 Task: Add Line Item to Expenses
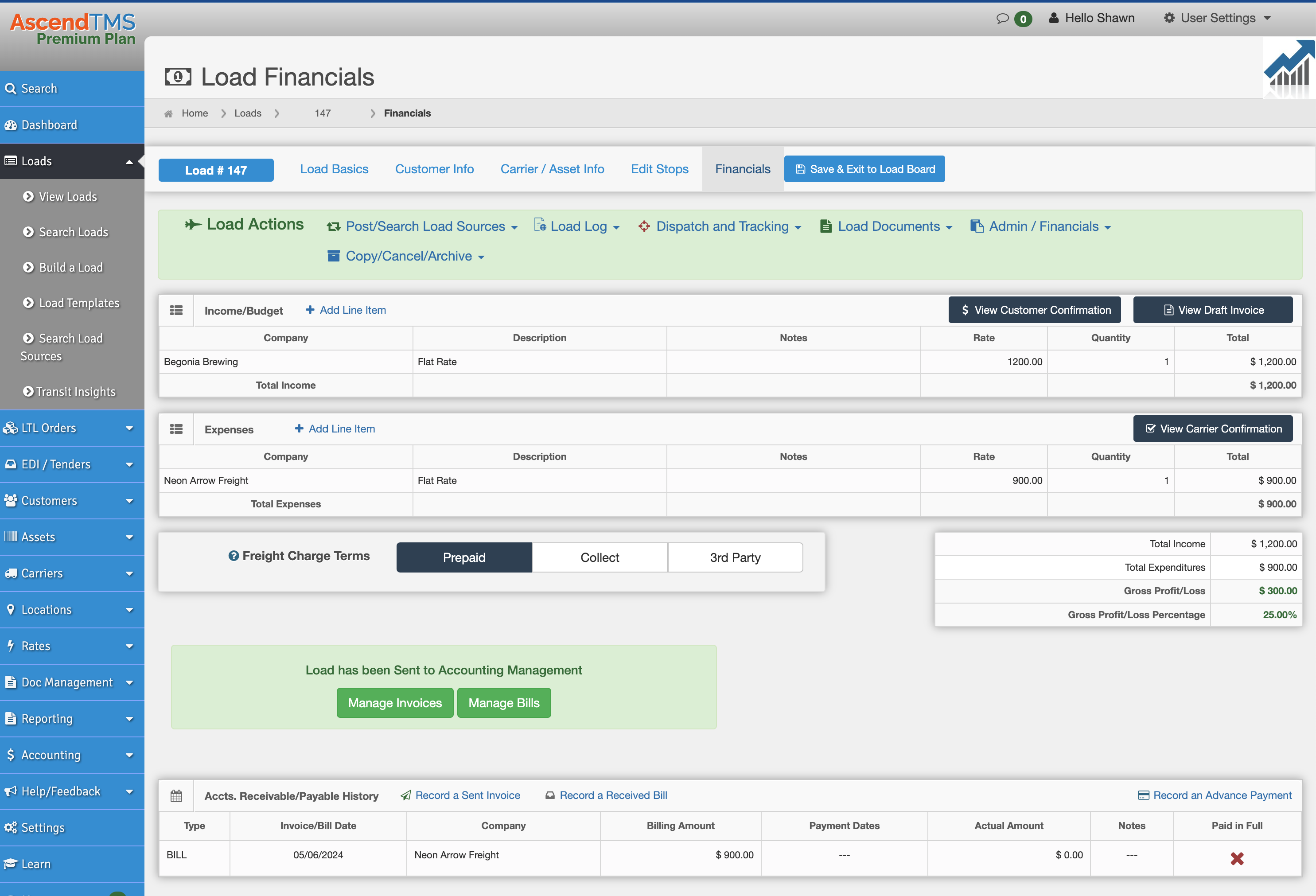pos(335,429)
